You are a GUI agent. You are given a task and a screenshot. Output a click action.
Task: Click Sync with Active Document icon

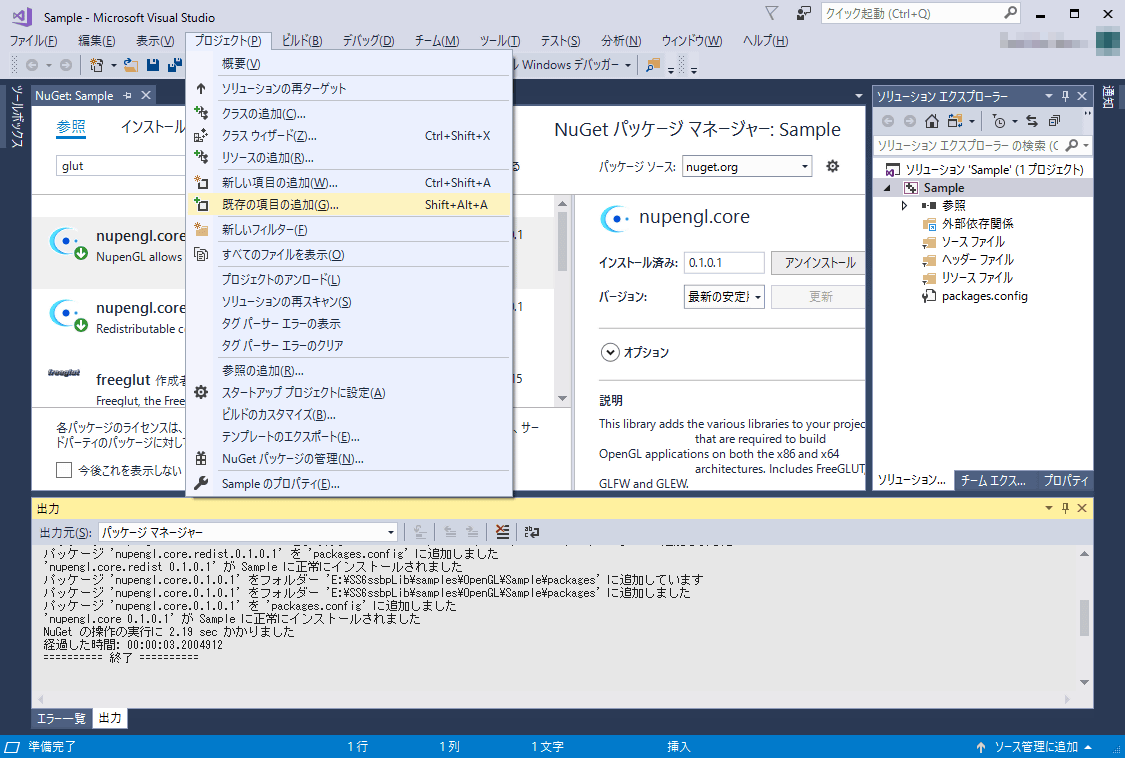point(1032,121)
